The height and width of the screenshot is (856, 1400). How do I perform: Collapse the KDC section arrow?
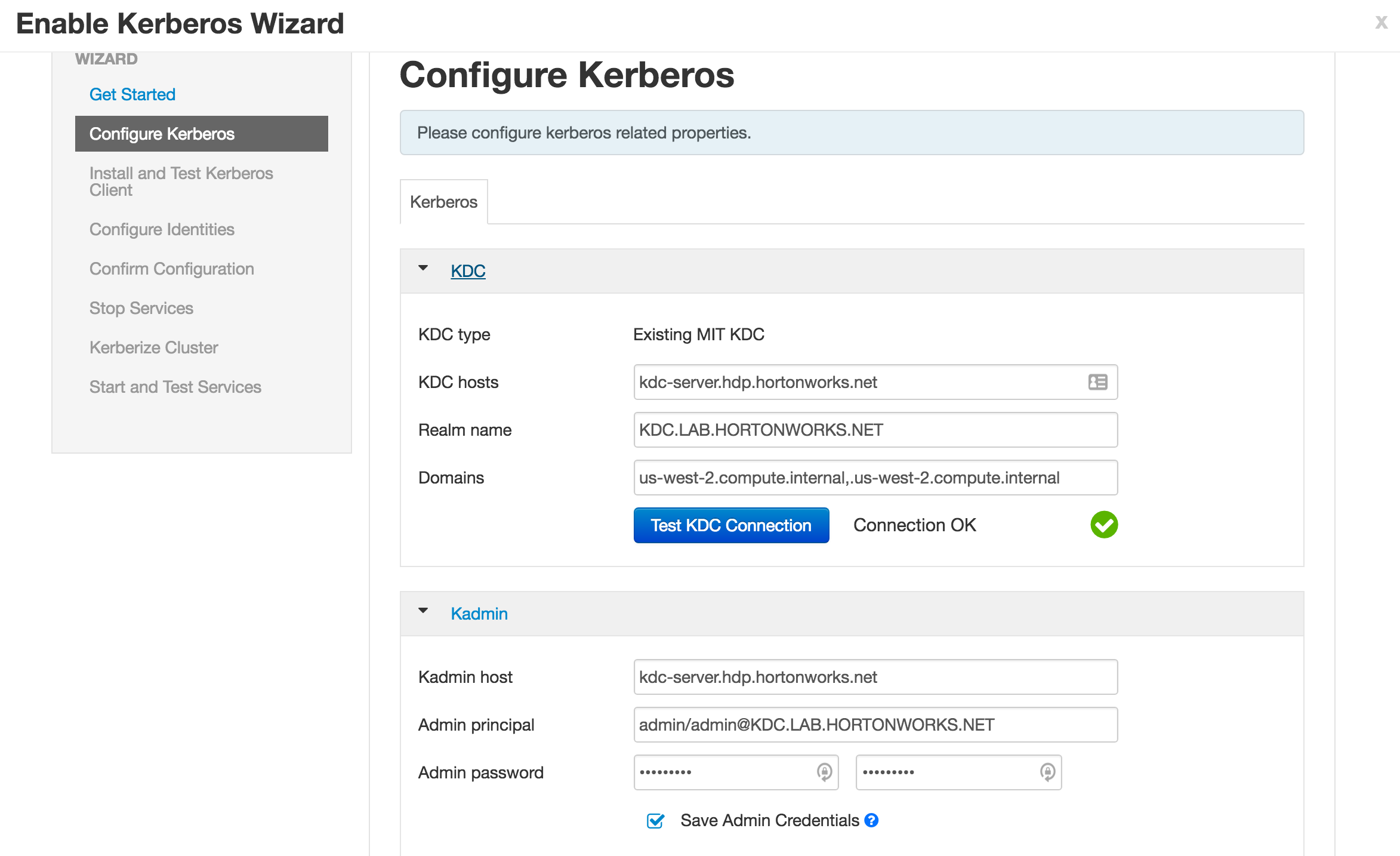[423, 268]
